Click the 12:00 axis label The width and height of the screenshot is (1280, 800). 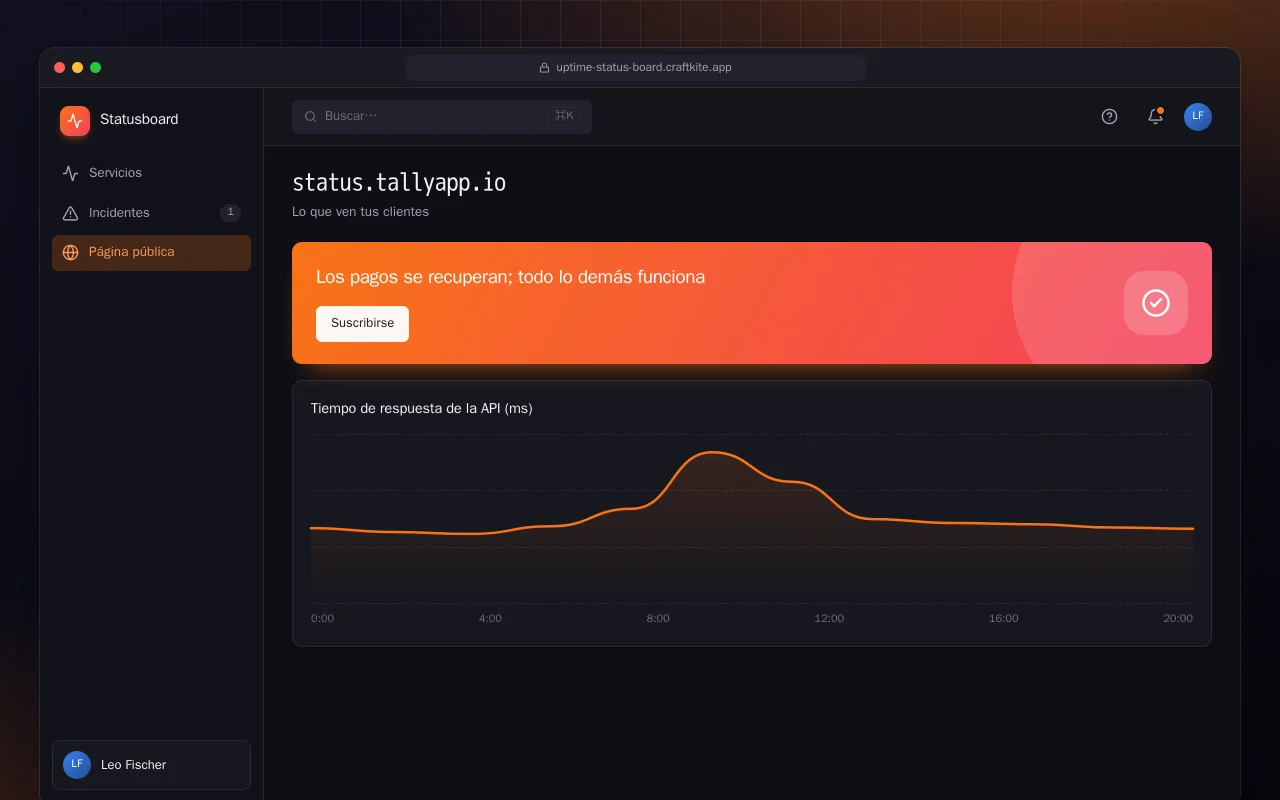tap(829, 618)
